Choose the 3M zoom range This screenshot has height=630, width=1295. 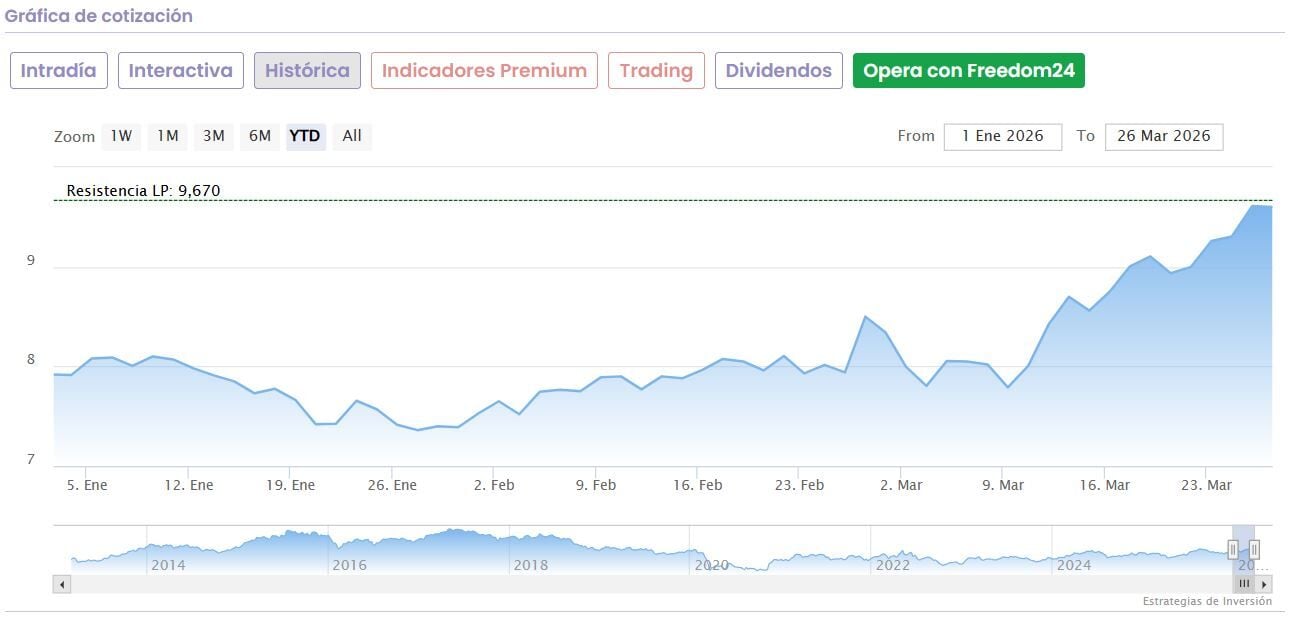(x=214, y=136)
